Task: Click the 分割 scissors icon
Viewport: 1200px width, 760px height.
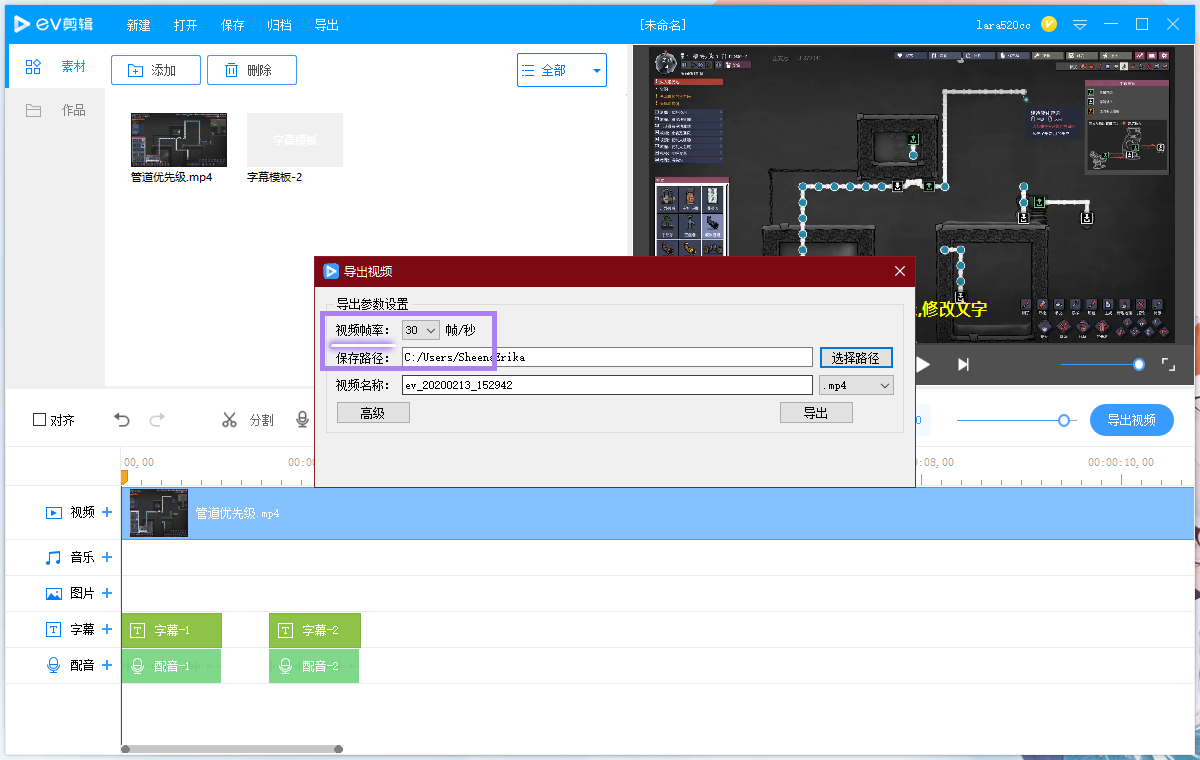Action: coord(229,420)
